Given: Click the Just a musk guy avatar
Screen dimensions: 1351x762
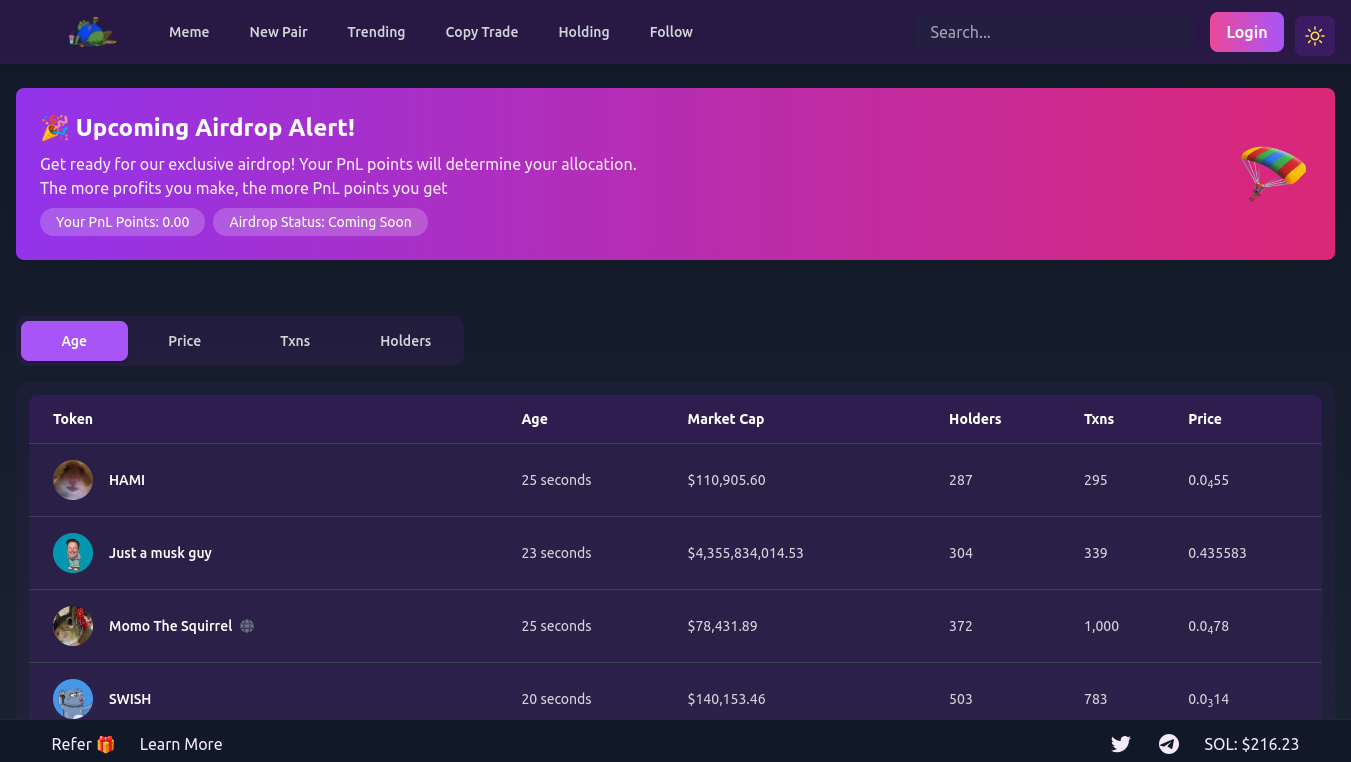Looking at the screenshot, I should pos(73,553).
